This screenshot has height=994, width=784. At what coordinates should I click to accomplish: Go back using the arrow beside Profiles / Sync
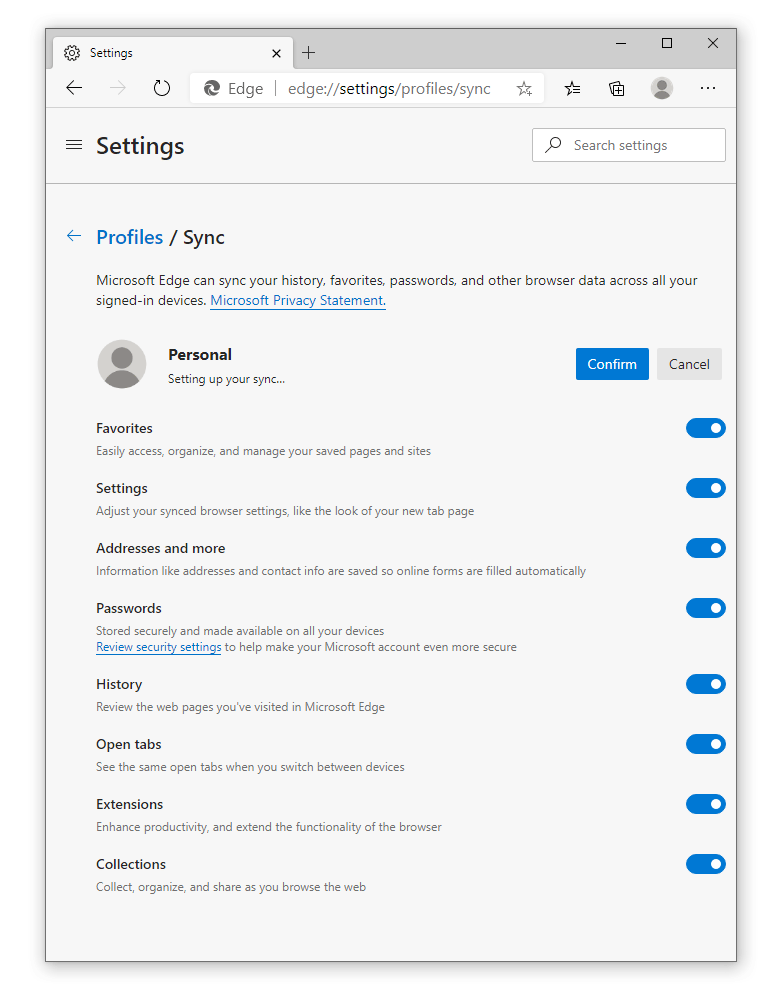pyautogui.click(x=73, y=236)
